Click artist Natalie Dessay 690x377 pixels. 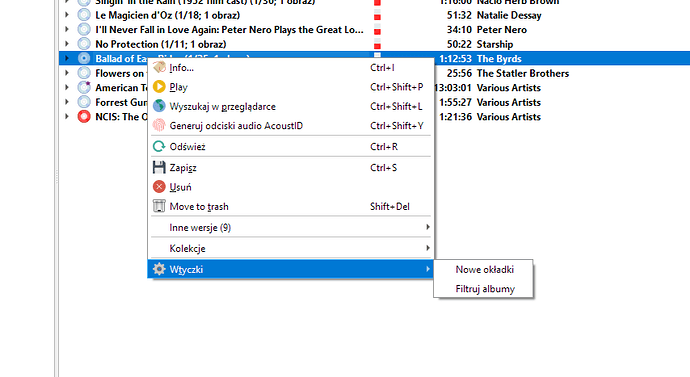pos(509,15)
